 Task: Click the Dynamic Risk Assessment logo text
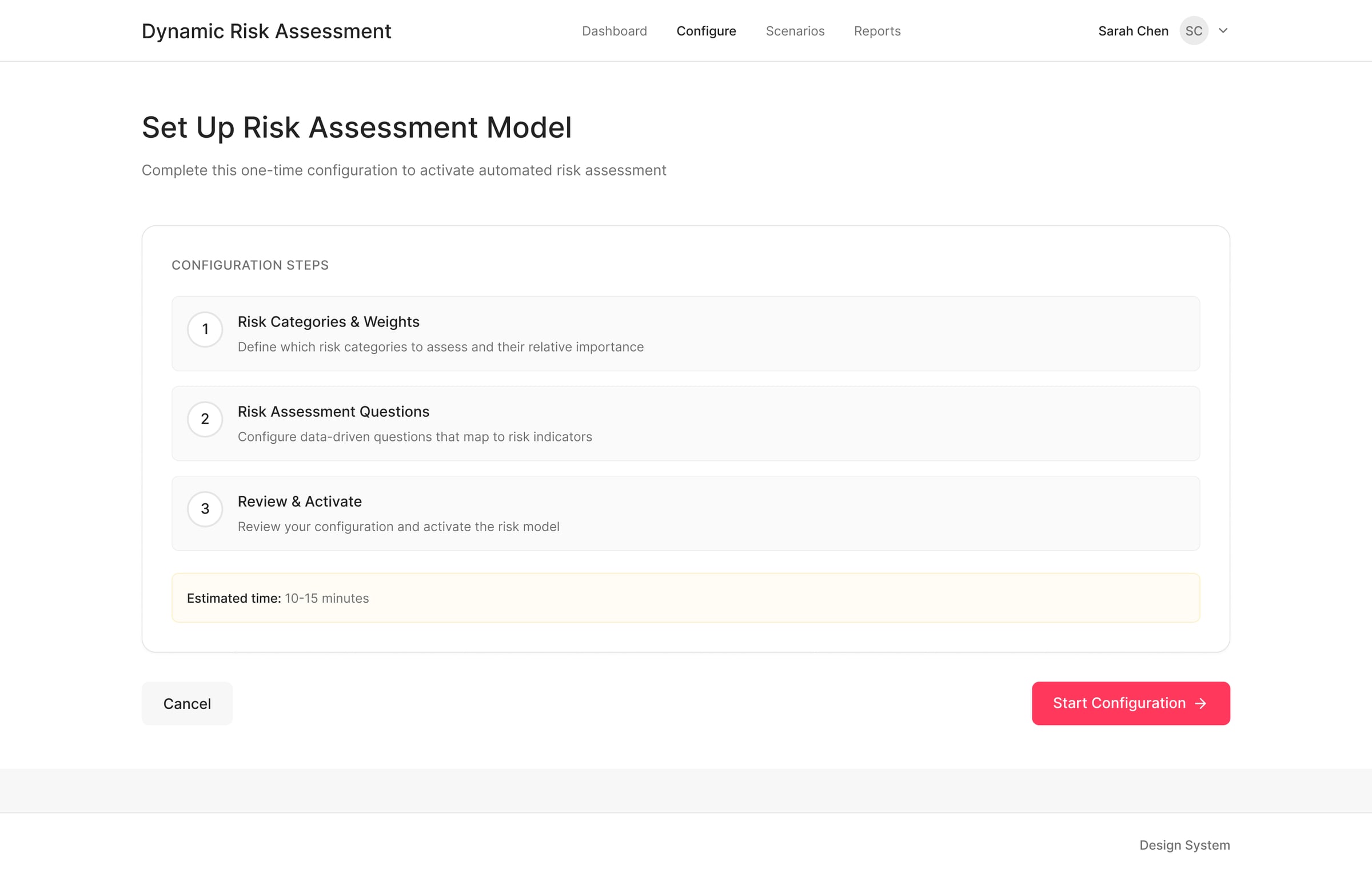[x=266, y=31]
